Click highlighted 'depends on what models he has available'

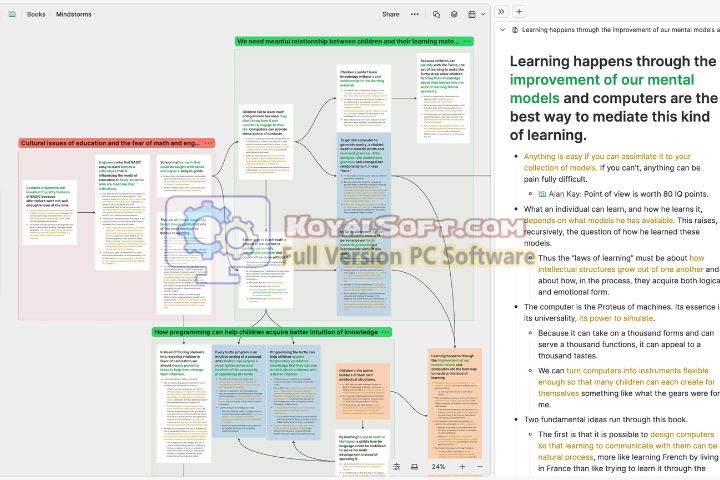[598, 220]
